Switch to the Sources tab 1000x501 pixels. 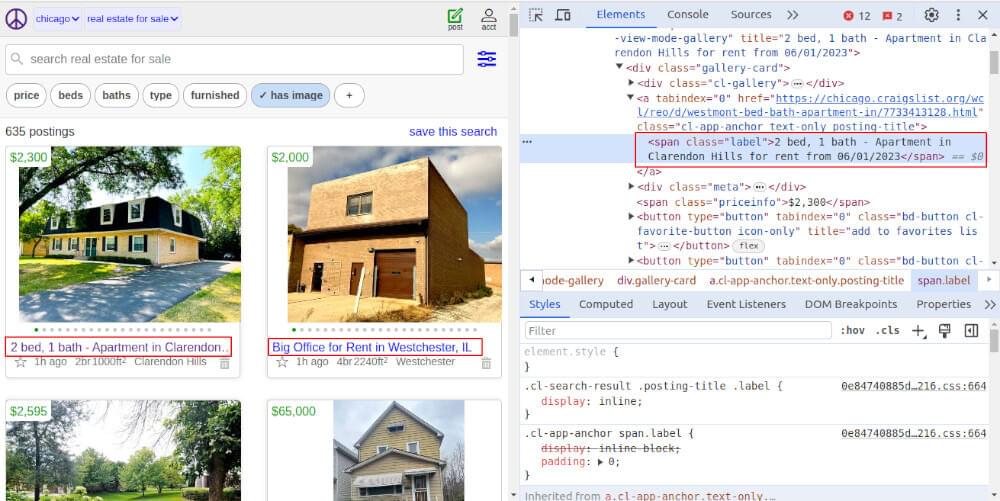(x=751, y=15)
